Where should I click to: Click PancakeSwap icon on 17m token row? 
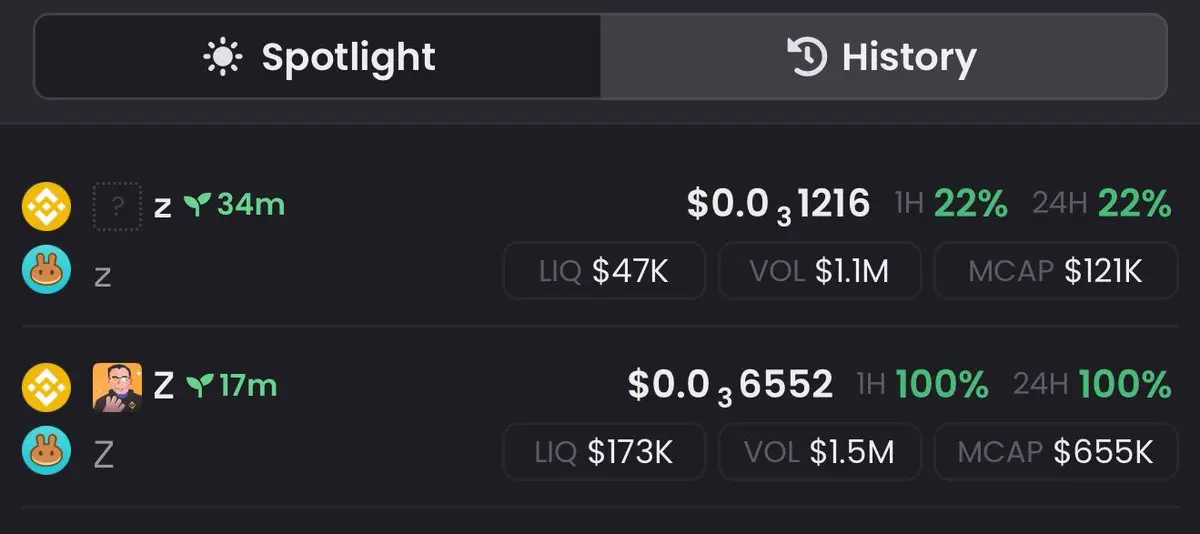coord(46,451)
